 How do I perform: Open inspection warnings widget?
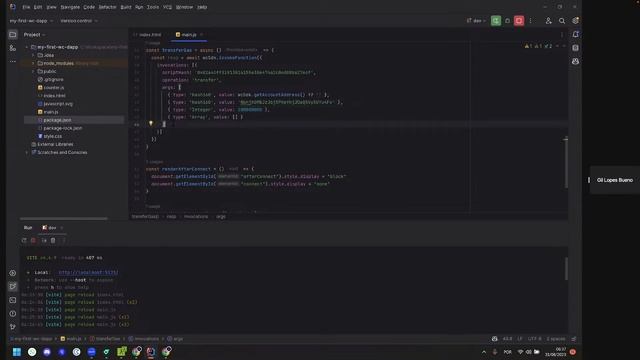(539, 46)
